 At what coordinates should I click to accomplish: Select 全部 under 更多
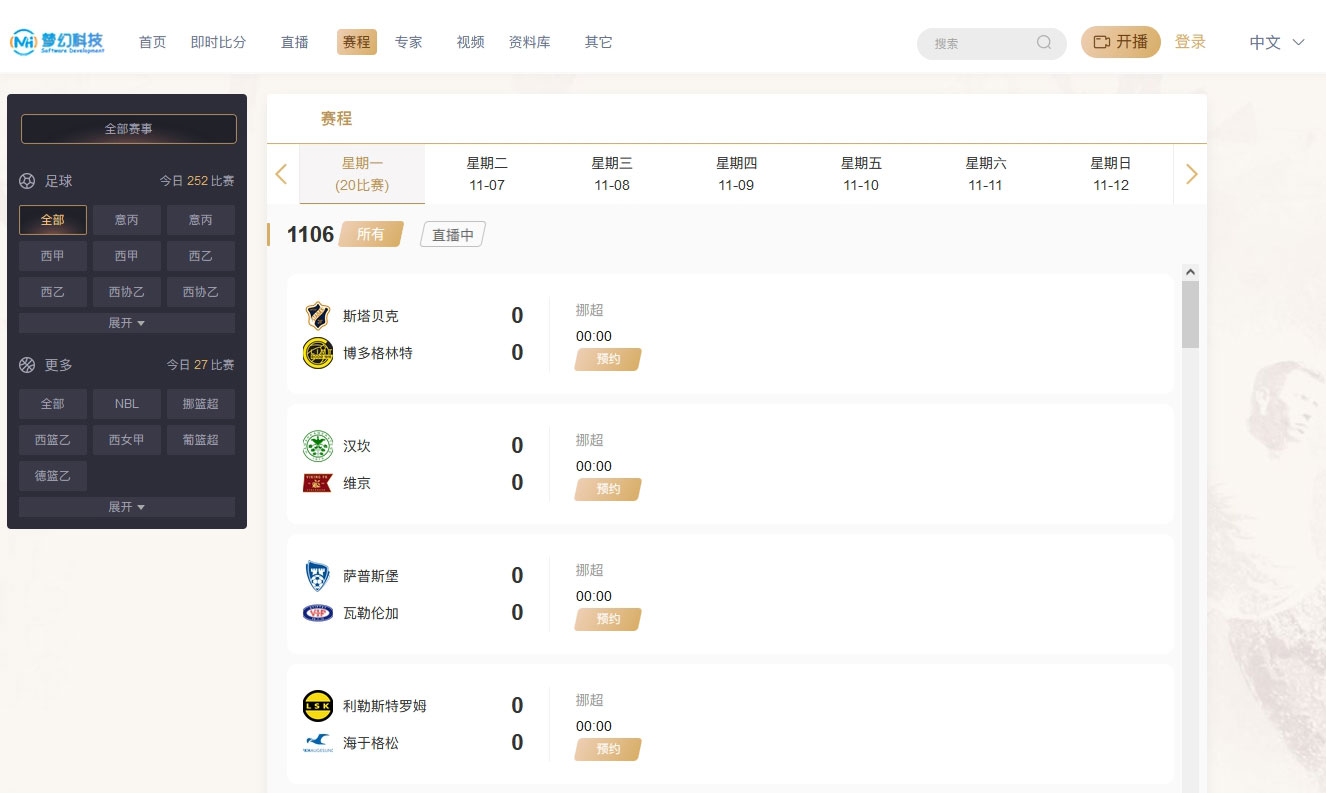tap(53, 404)
